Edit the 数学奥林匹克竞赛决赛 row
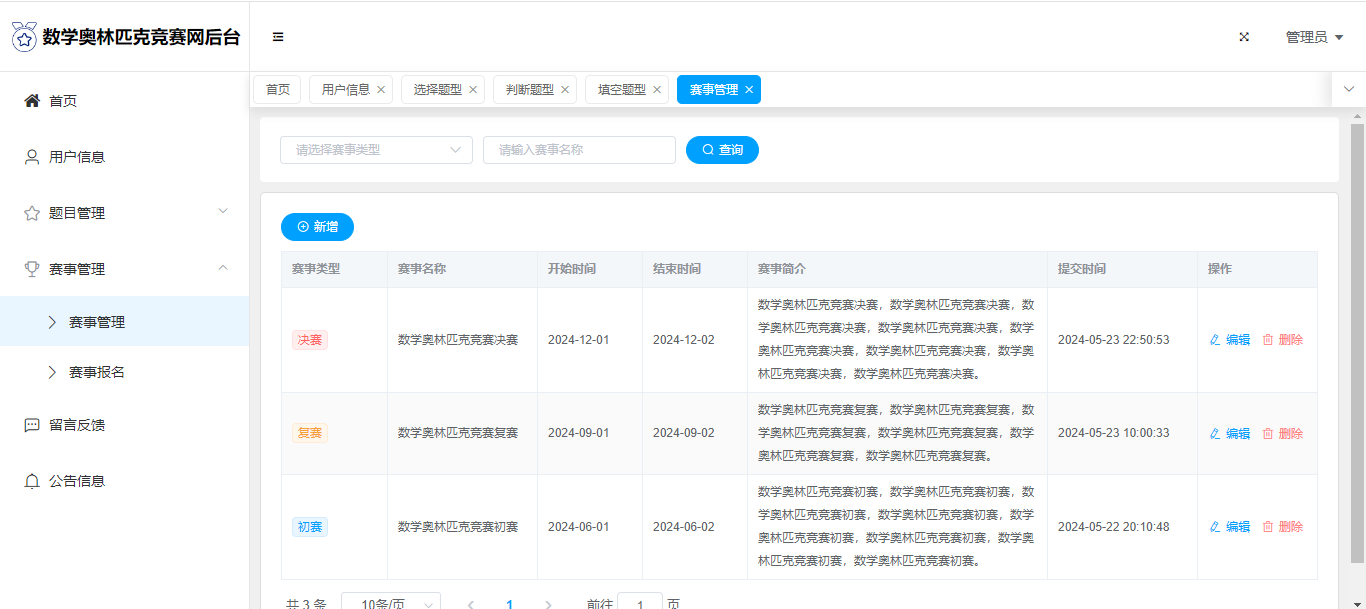Image resolution: width=1366 pixels, height=609 pixels. [1230, 340]
